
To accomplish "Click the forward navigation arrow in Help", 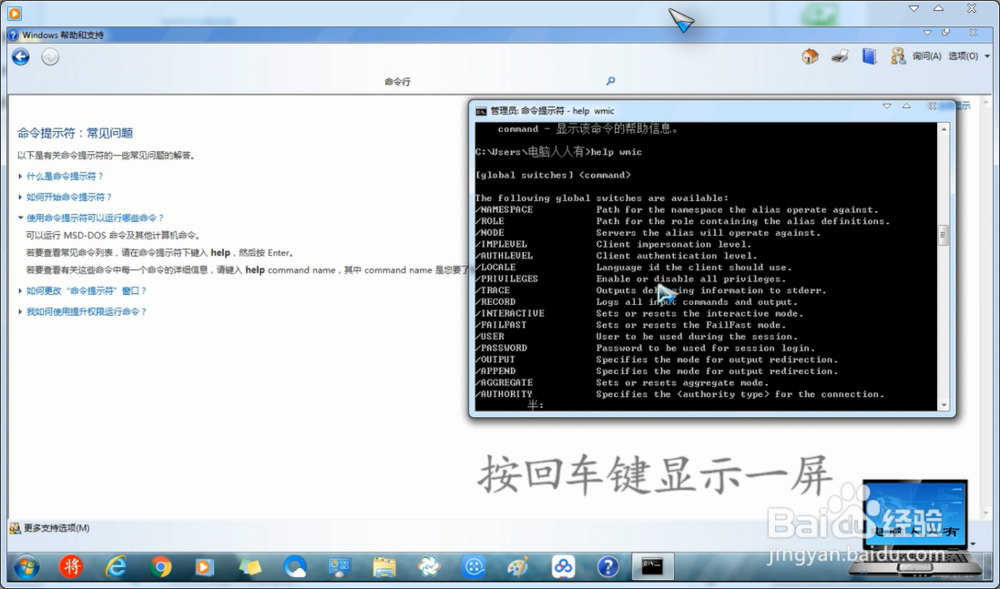I will tap(50, 57).
